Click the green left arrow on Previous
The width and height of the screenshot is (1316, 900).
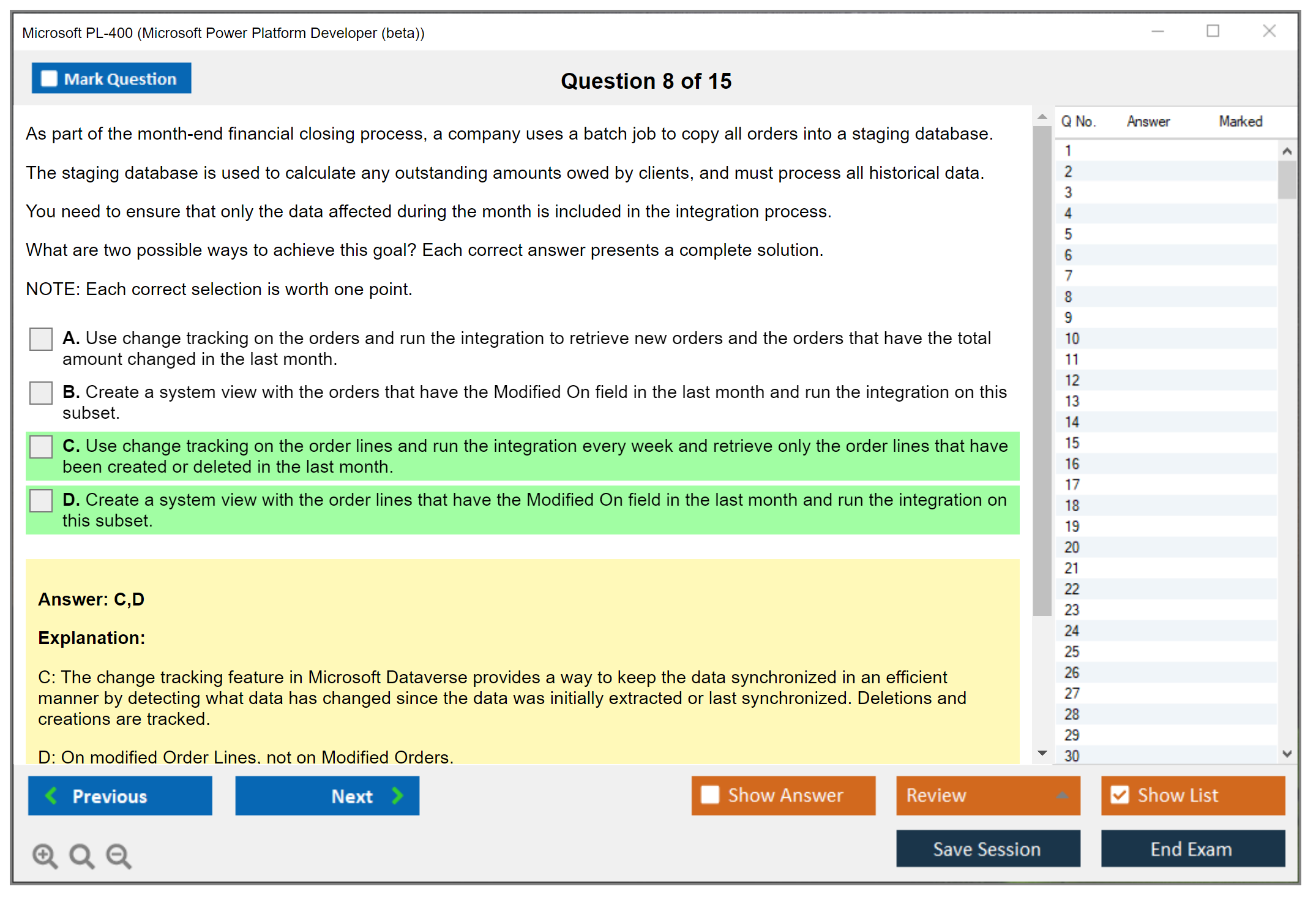(52, 795)
